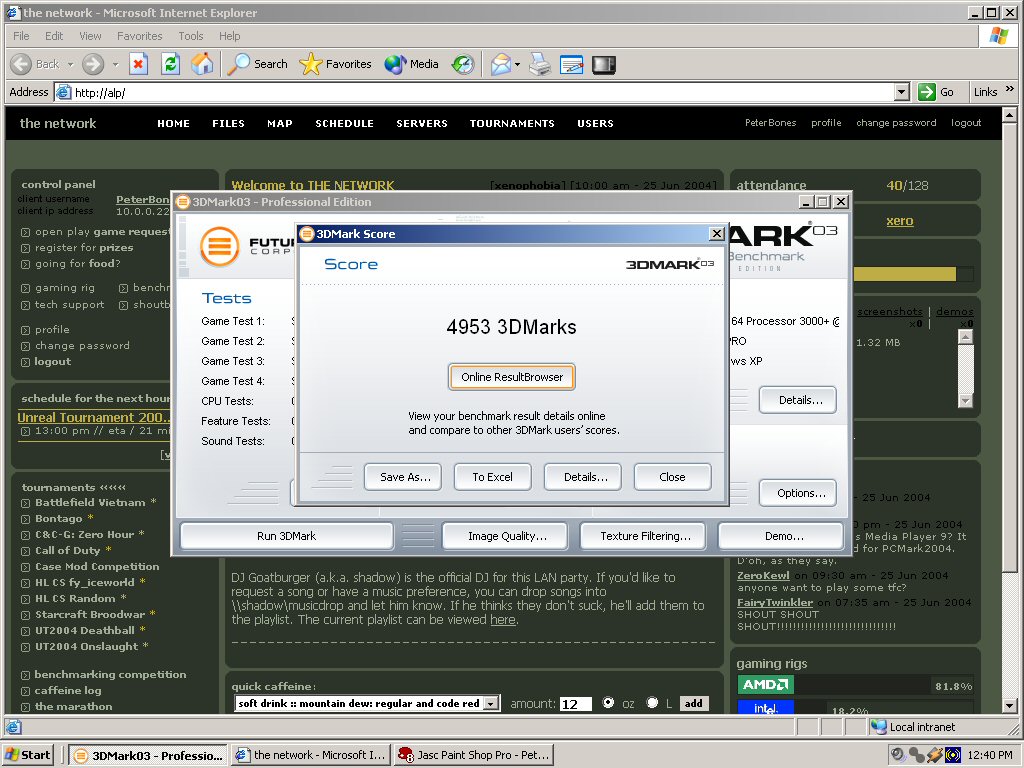Click the yellow attendance progress bar
Image resolution: width=1024 pixels, height=768 pixels.
tap(905, 274)
